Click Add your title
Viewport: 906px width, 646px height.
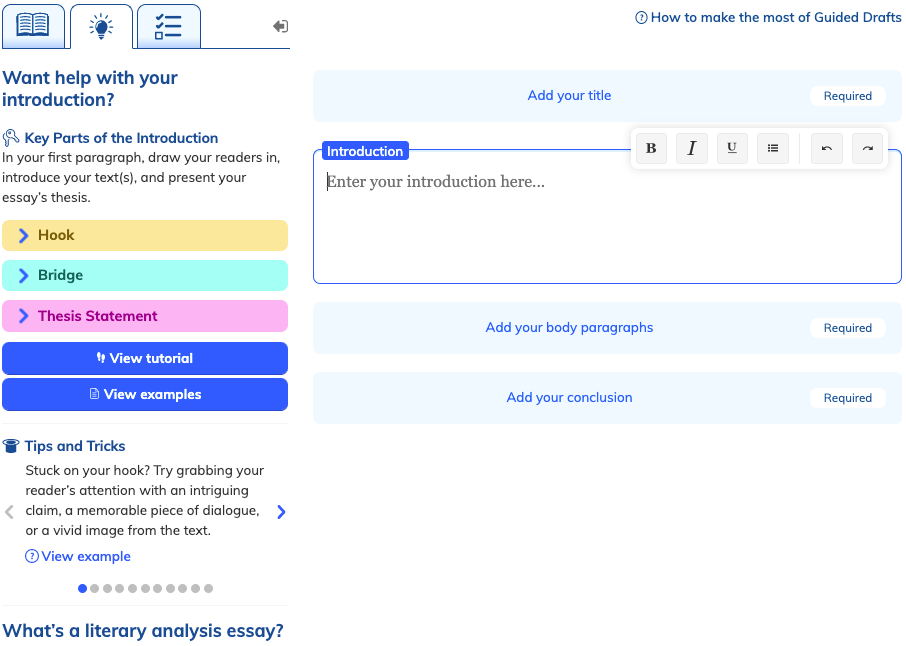(x=569, y=95)
